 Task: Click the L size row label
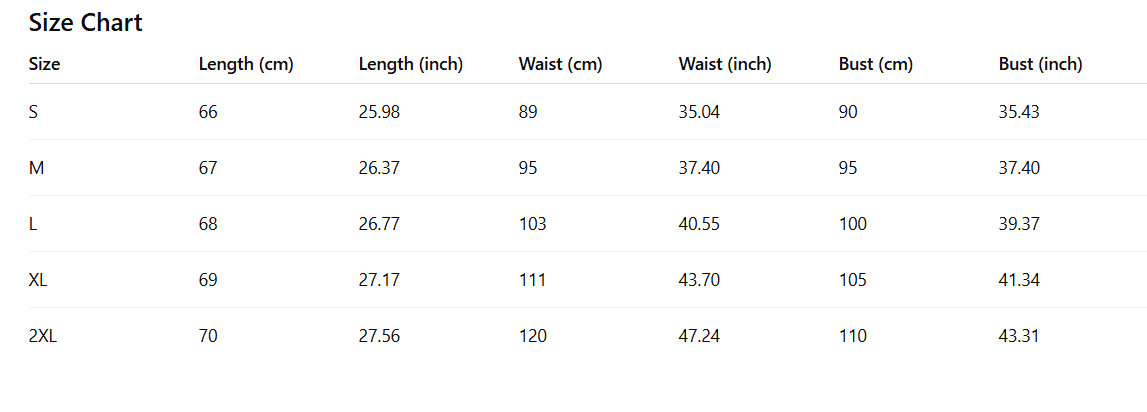coord(33,224)
